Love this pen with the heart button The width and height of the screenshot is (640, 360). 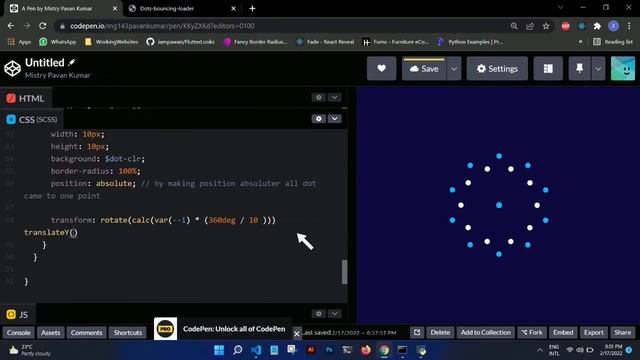click(381, 69)
